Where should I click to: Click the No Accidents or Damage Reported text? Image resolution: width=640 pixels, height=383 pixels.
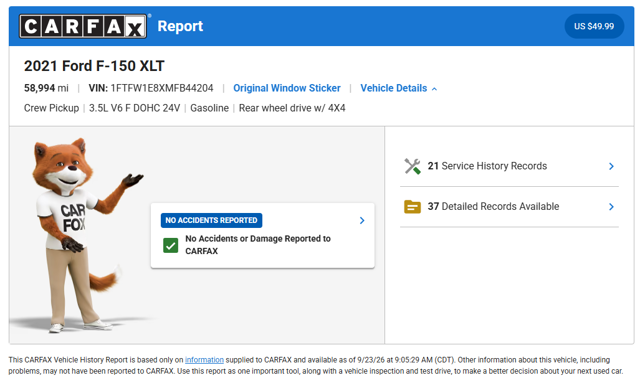(258, 245)
